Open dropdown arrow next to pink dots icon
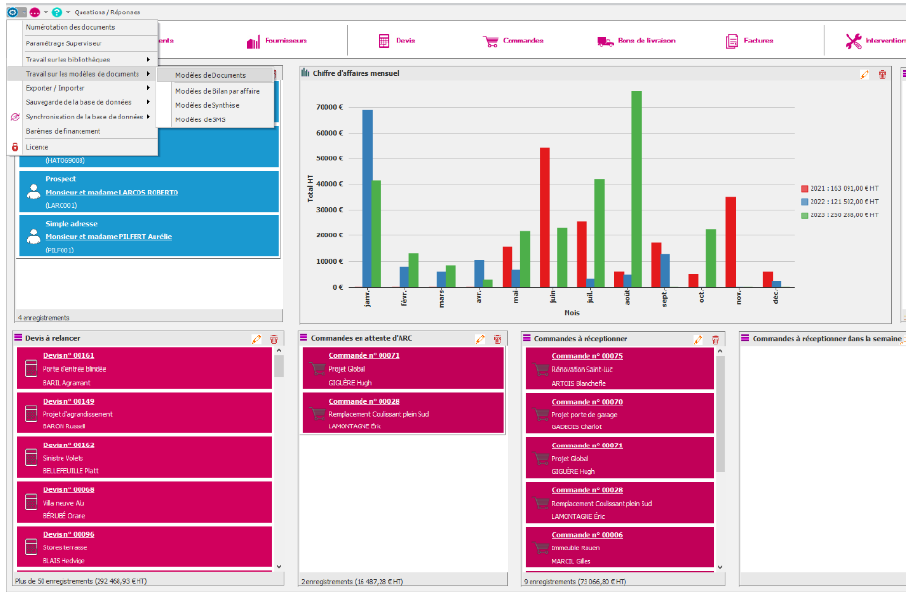Screen dimensions: 915x594 pyautogui.click(x=46, y=12)
